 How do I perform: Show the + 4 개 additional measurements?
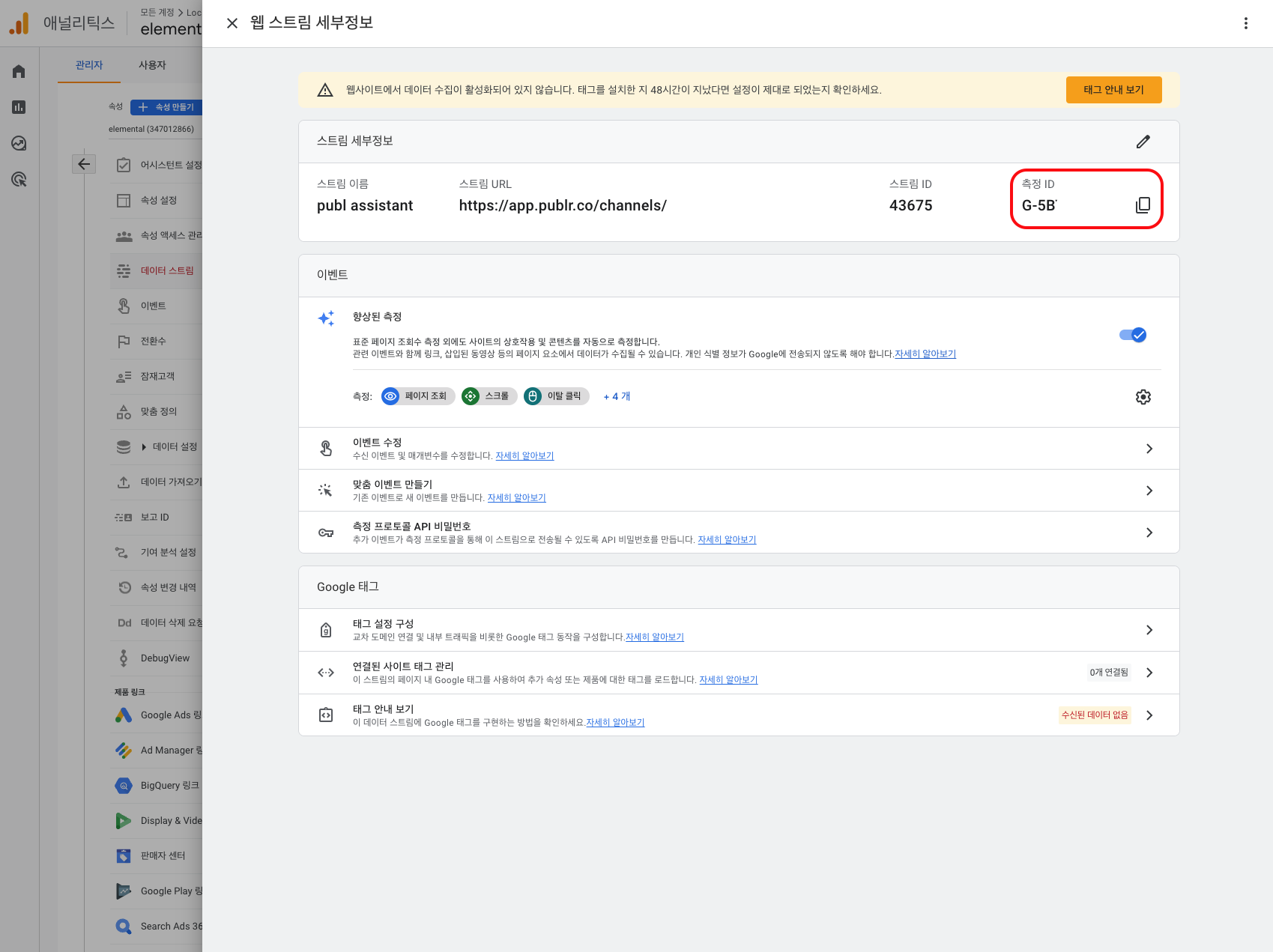coord(617,396)
